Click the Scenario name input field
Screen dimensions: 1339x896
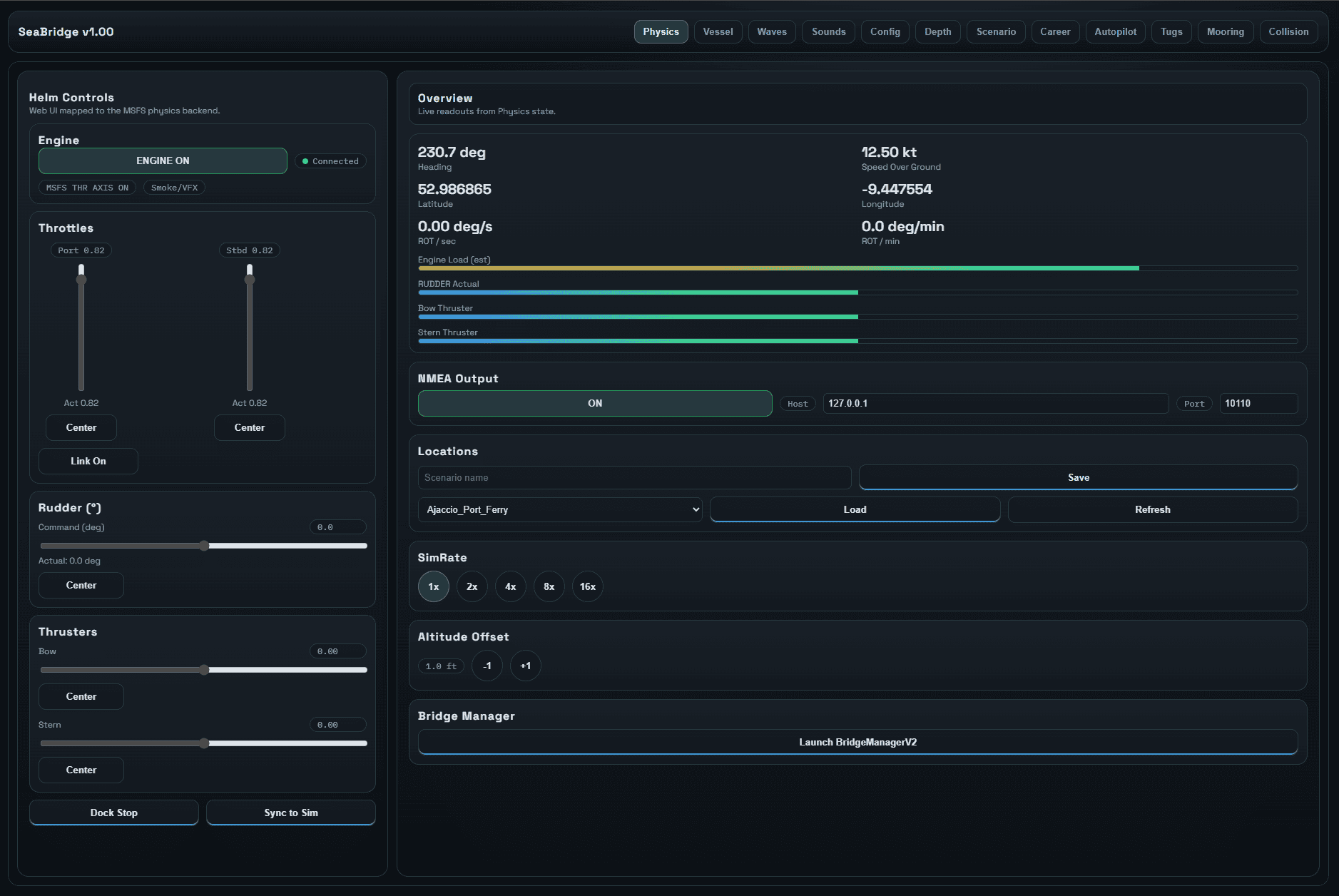[x=634, y=478]
